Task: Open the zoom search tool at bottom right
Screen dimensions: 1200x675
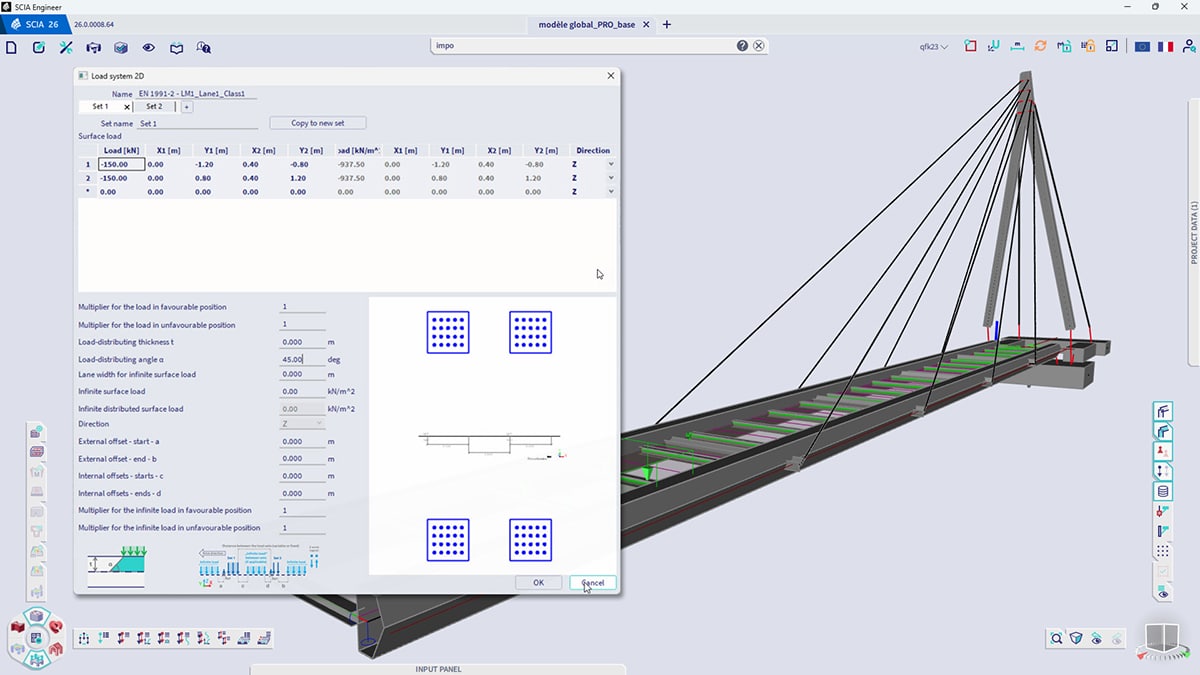Action: click(1057, 638)
